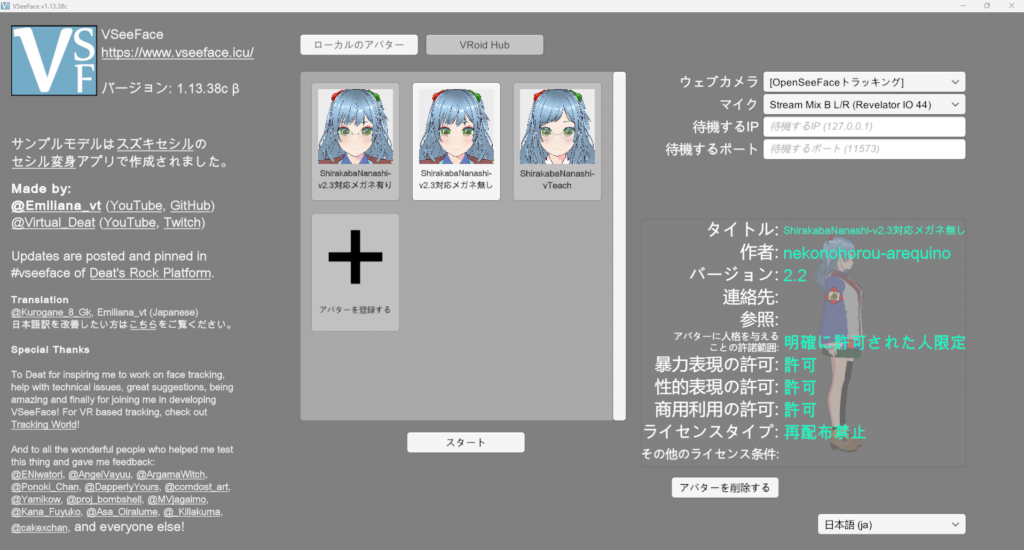This screenshot has height=550, width=1024.
Task: Open Deat's Rock Platform link
Action: [x=150, y=273]
